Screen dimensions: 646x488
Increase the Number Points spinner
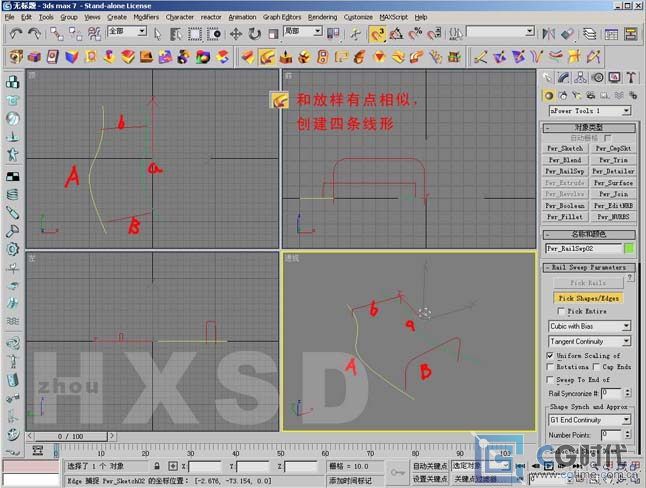pyautogui.click(x=627, y=432)
